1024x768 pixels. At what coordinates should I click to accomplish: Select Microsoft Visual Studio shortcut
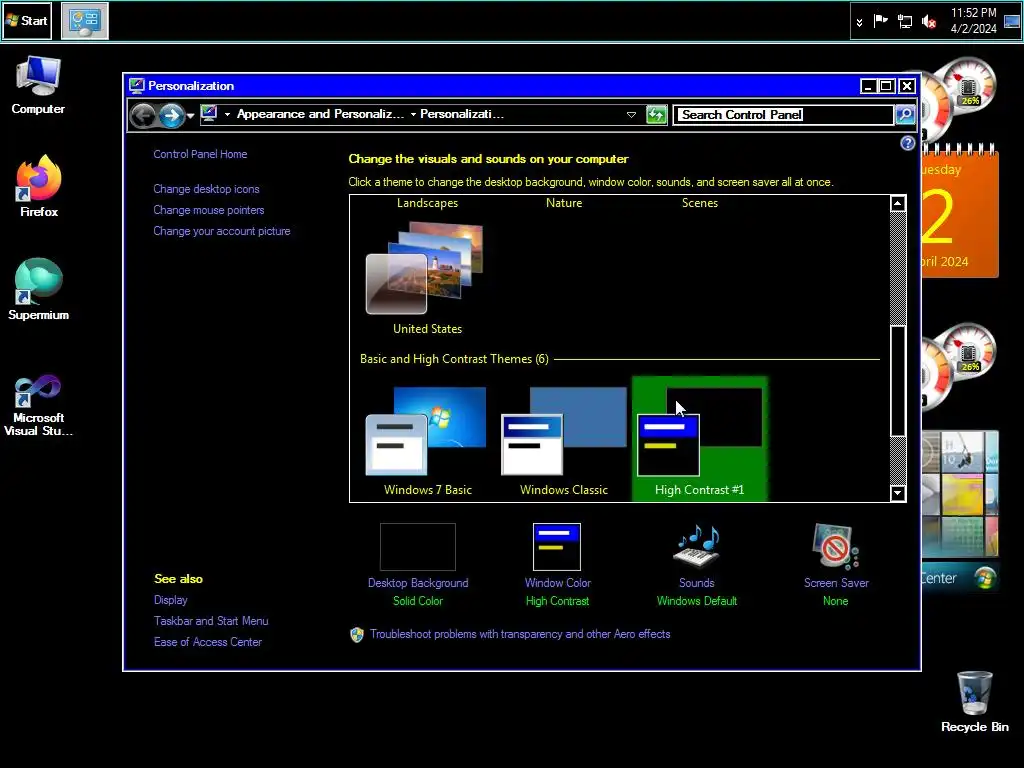coord(39,406)
